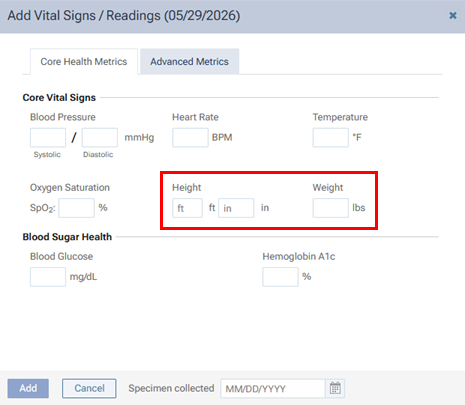Viewport: 465px width, 405px height.
Task: Close the Add Vital Signs dialog
Action: point(453,15)
